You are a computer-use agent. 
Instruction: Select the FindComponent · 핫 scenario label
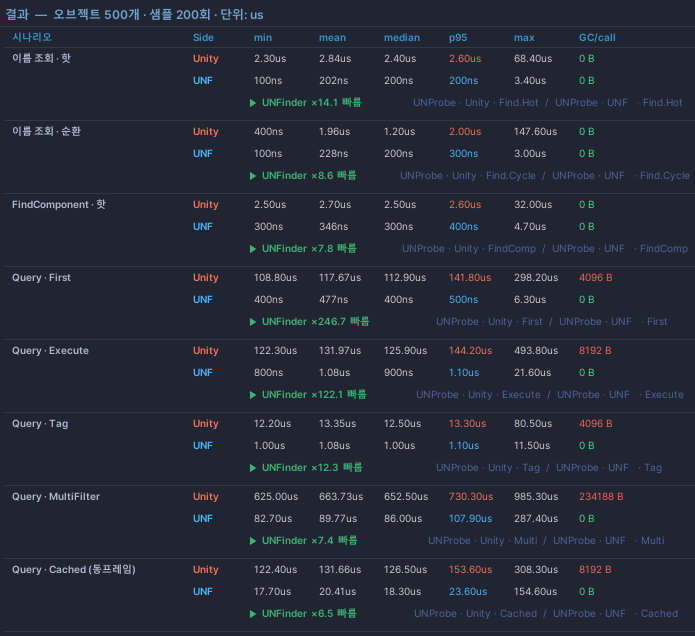[59, 204]
